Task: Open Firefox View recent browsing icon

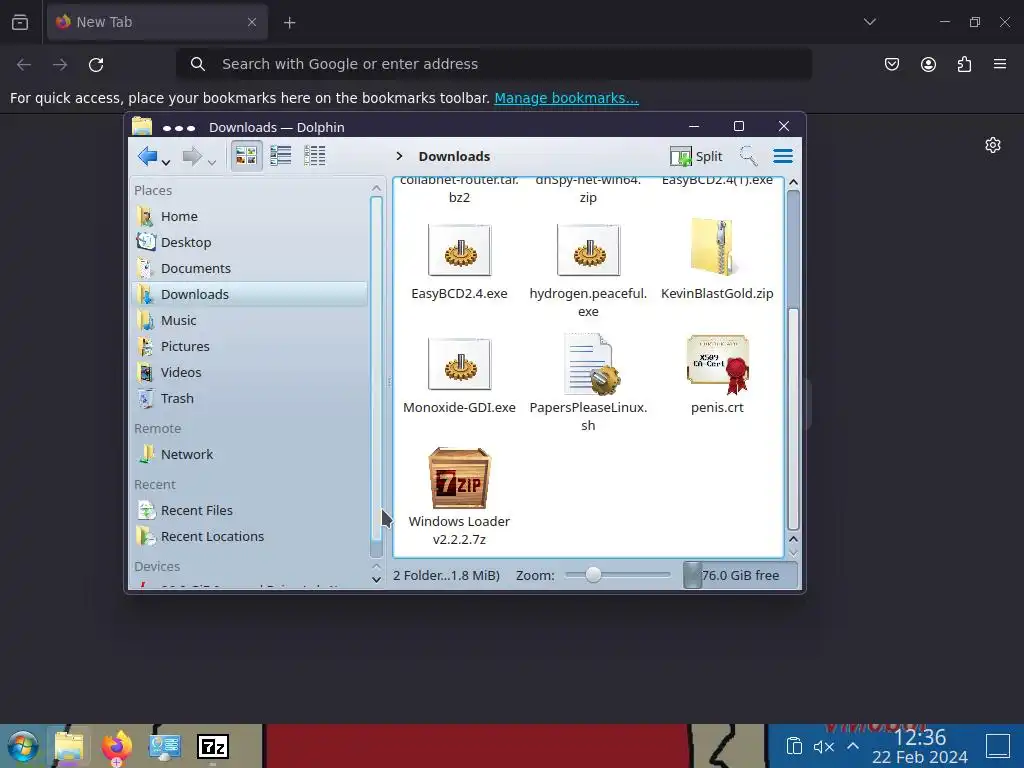Action: tap(20, 23)
